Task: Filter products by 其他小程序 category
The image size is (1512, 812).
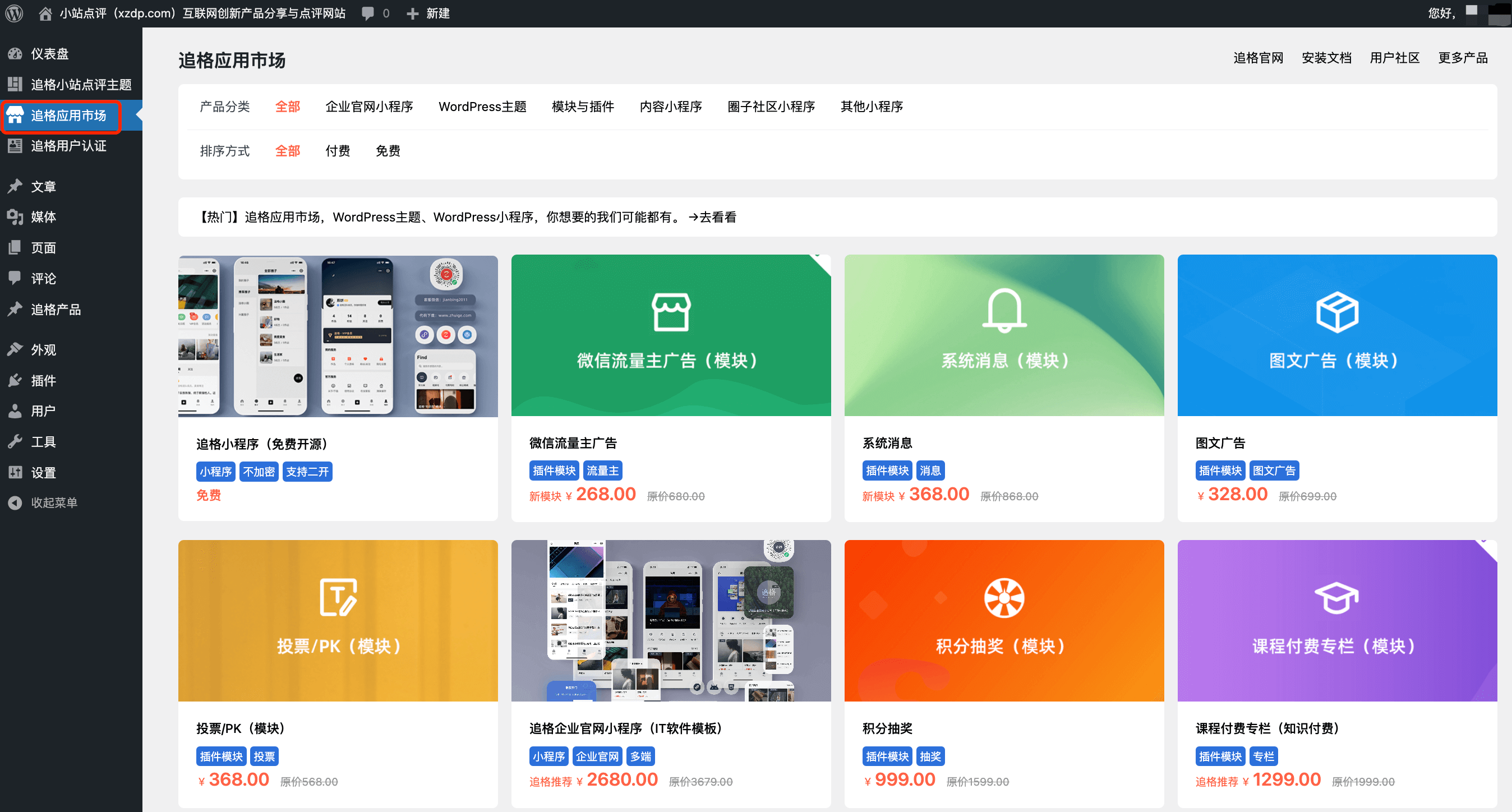Action: pyautogui.click(x=872, y=106)
